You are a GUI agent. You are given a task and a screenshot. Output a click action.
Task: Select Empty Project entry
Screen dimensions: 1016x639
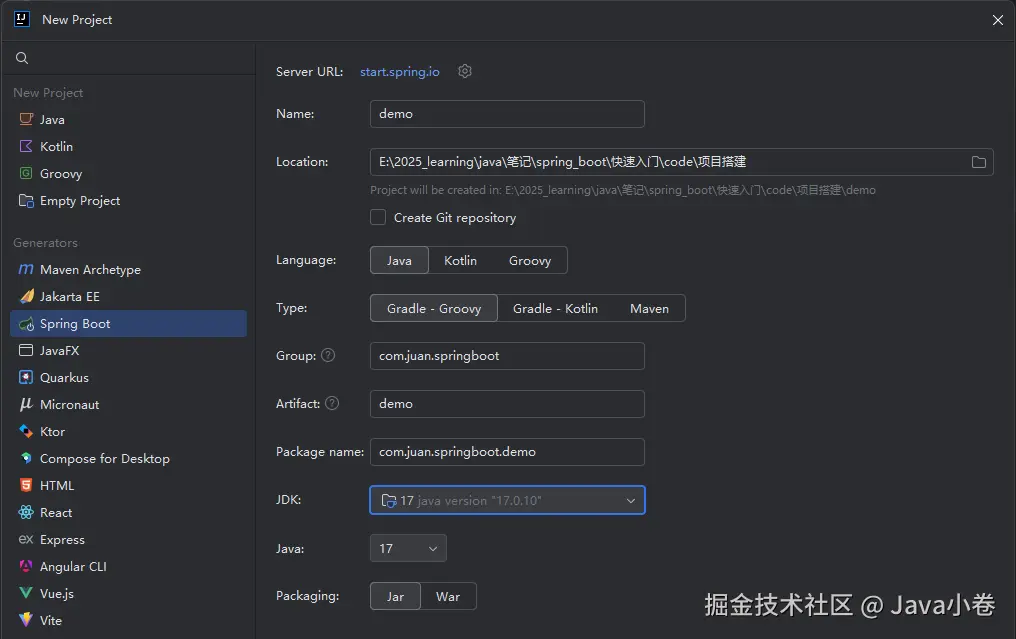coord(128,200)
